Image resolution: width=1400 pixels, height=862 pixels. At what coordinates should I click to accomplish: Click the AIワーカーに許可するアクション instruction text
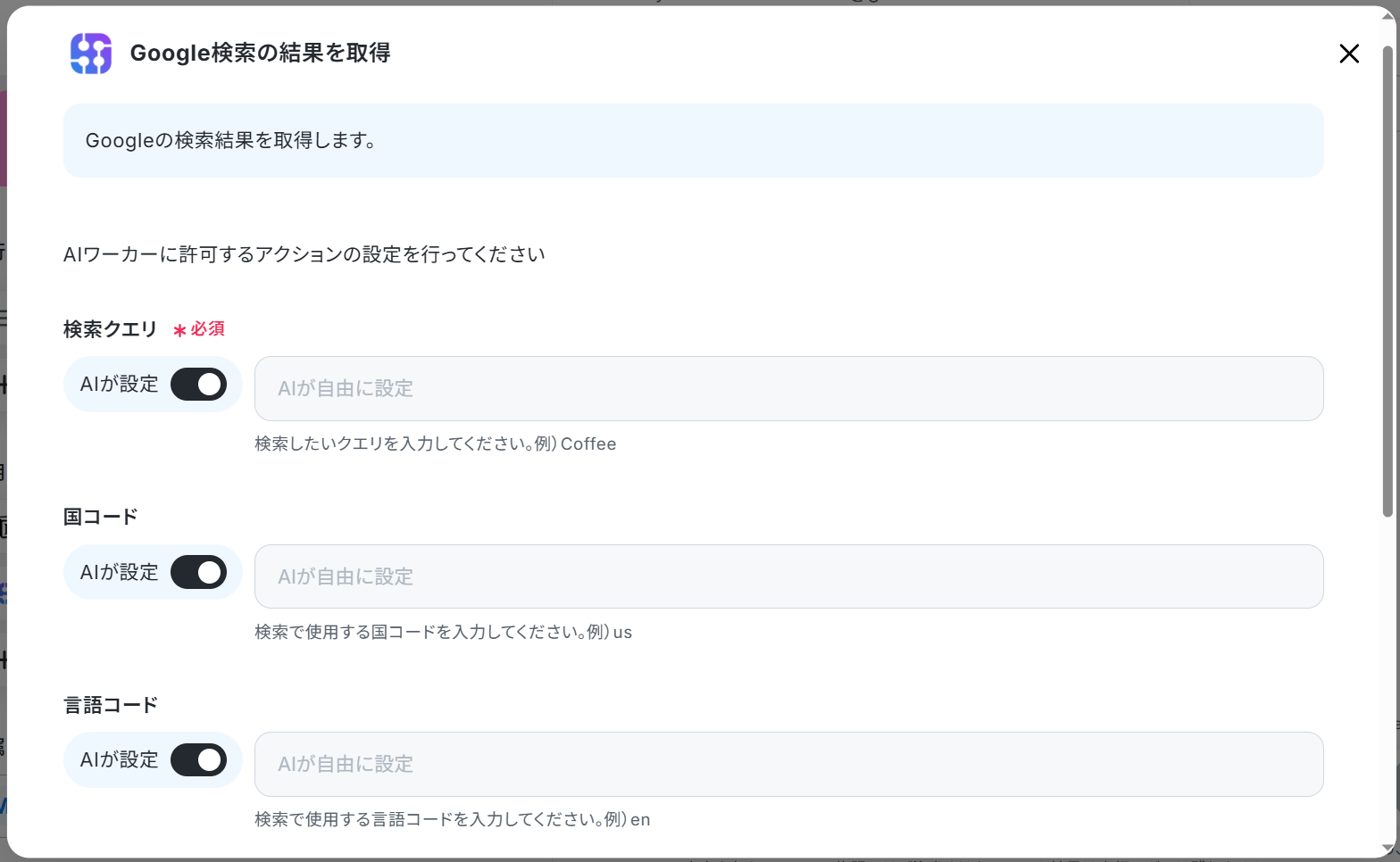tap(304, 255)
